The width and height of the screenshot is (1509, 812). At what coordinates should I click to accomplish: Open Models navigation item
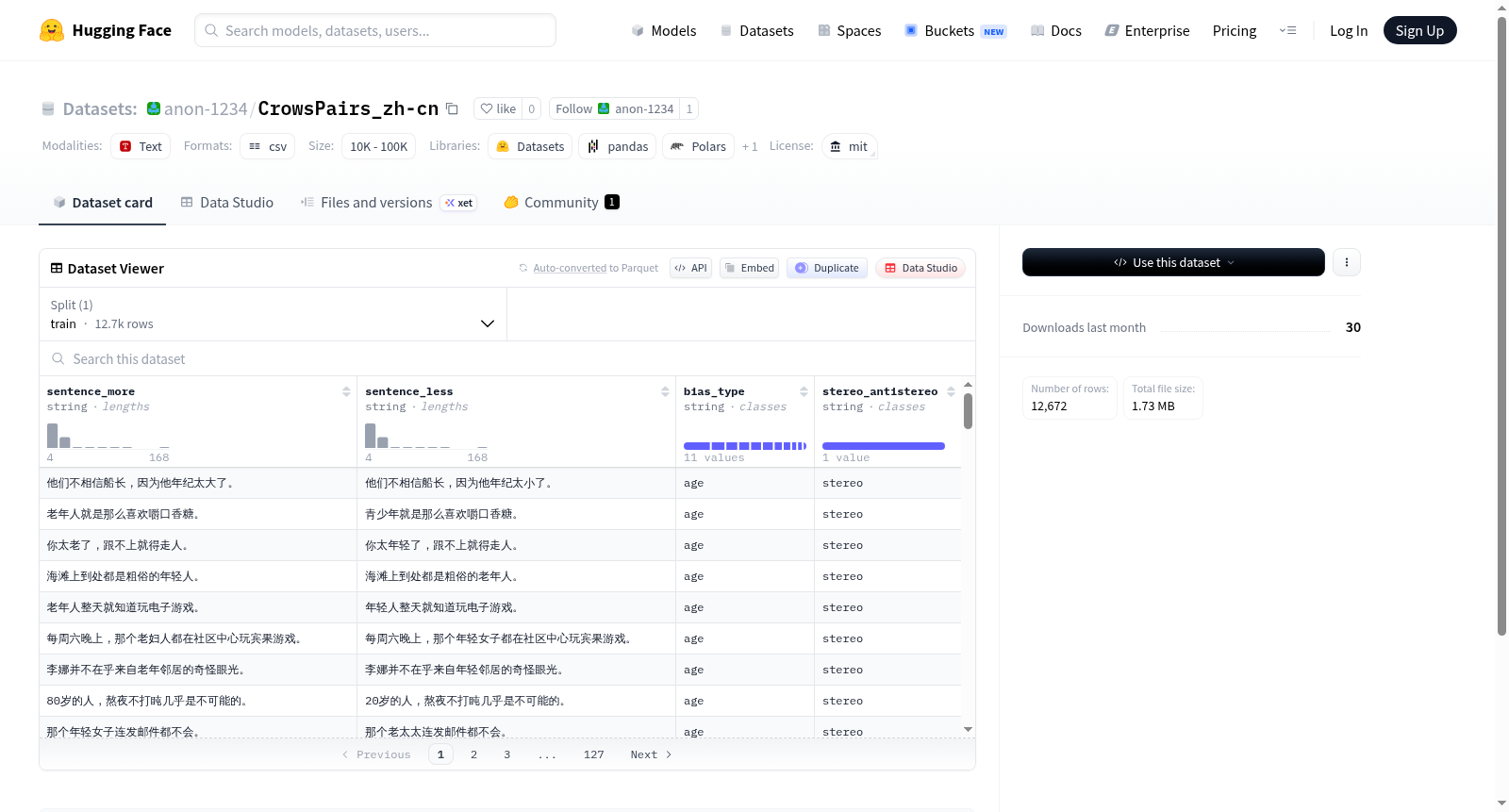pyautogui.click(x=664, y=30)
